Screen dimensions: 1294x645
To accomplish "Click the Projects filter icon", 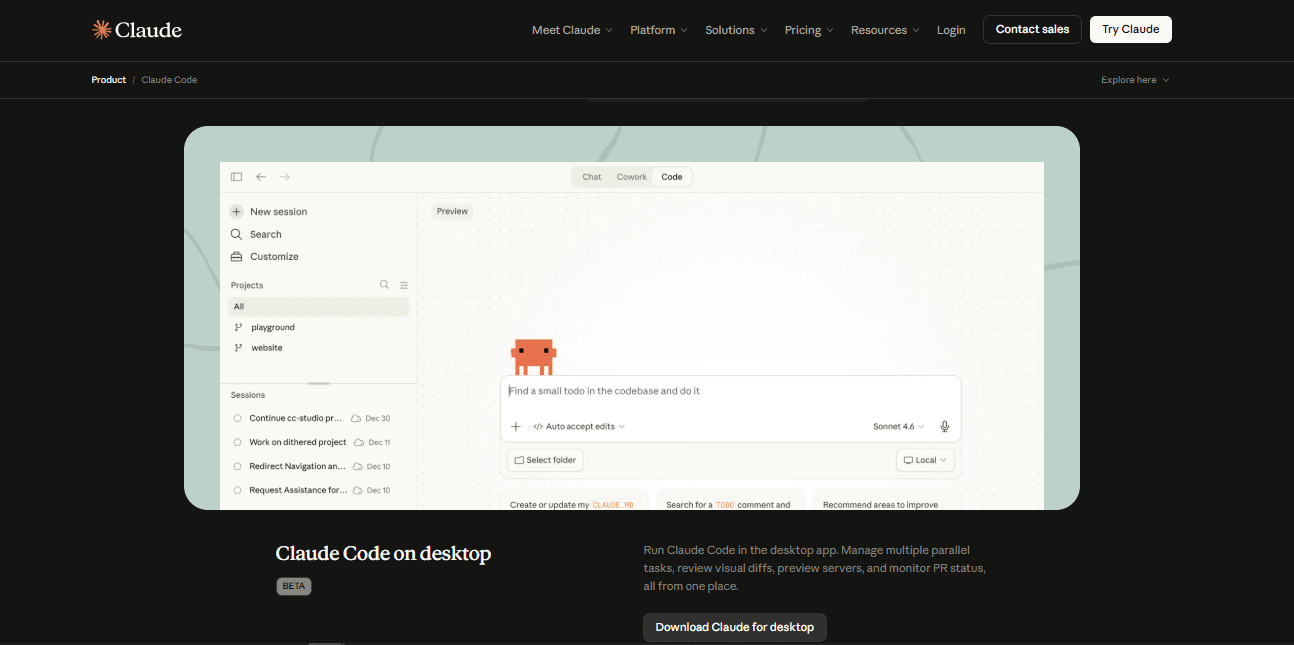I will pos(404,285).
